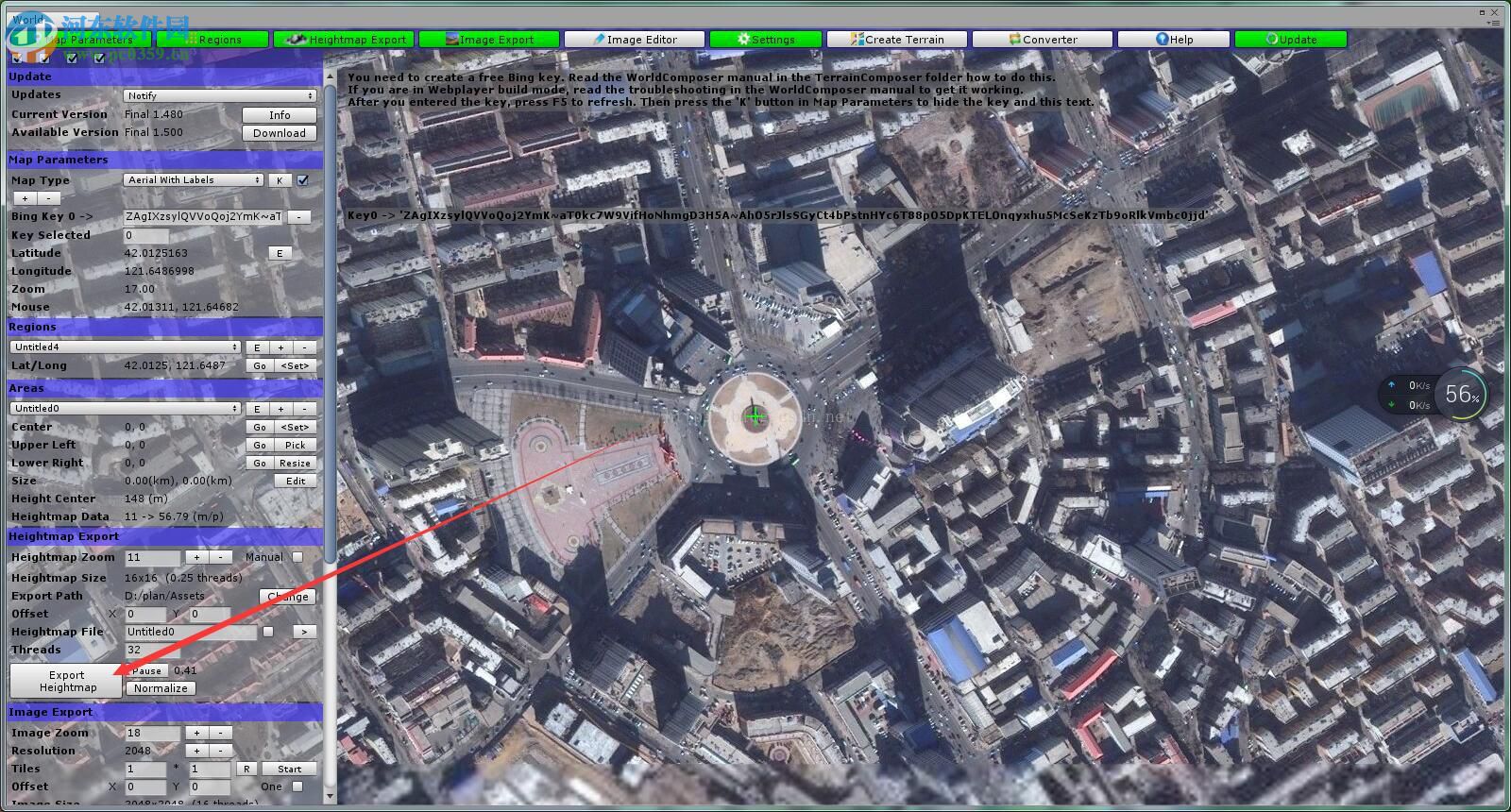The height and width of the screenshot is (812, 1511).
Task: Click the Edit button in Size row
Action: coord(296,481)
